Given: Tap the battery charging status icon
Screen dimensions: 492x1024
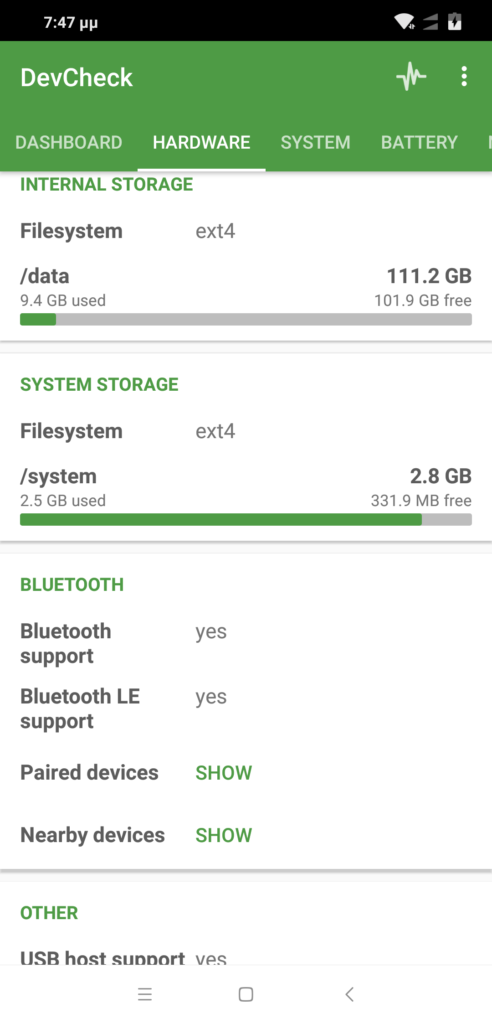Looking at the screenshot, I should [455, 22].
